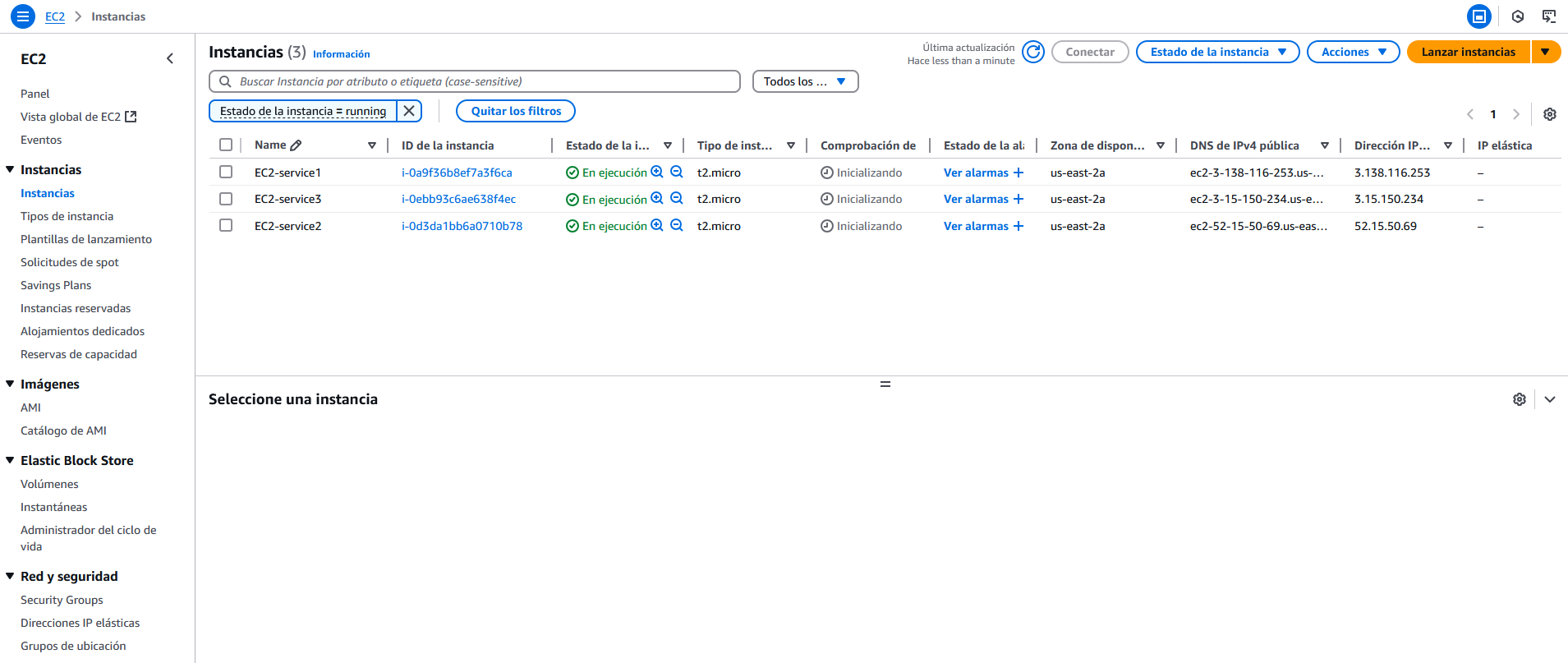Check the EC2-service1 row checkbox
This screenshot has height=663, width=1568.
(x=226, y=172)
